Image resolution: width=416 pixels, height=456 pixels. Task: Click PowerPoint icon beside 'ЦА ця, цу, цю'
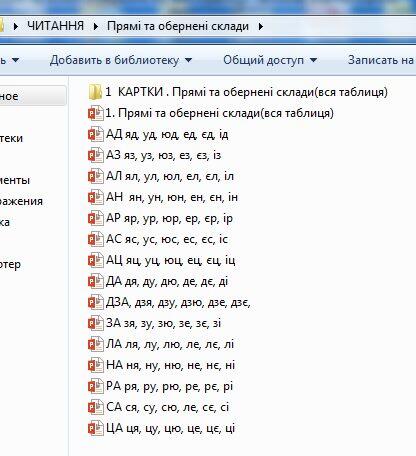click(x=96, y=428)
